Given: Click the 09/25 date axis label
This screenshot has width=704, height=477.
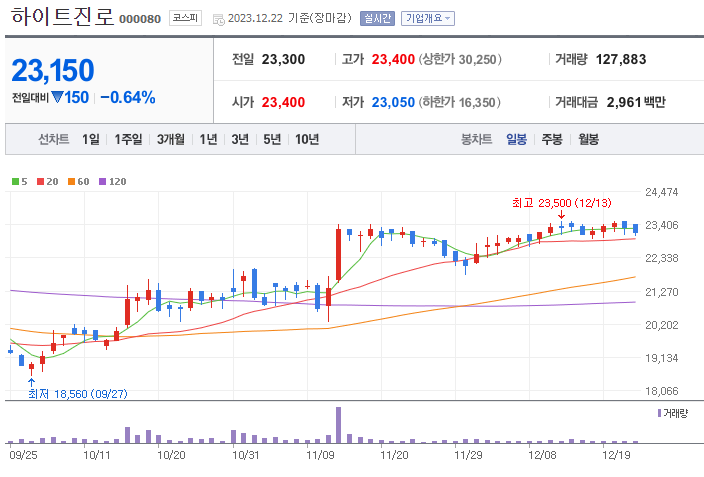Looking at the screenshot, I should point(23,455).
